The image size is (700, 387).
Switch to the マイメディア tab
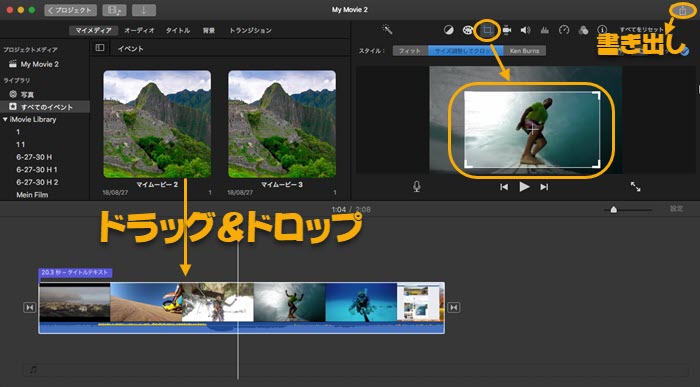click(93, 30)
